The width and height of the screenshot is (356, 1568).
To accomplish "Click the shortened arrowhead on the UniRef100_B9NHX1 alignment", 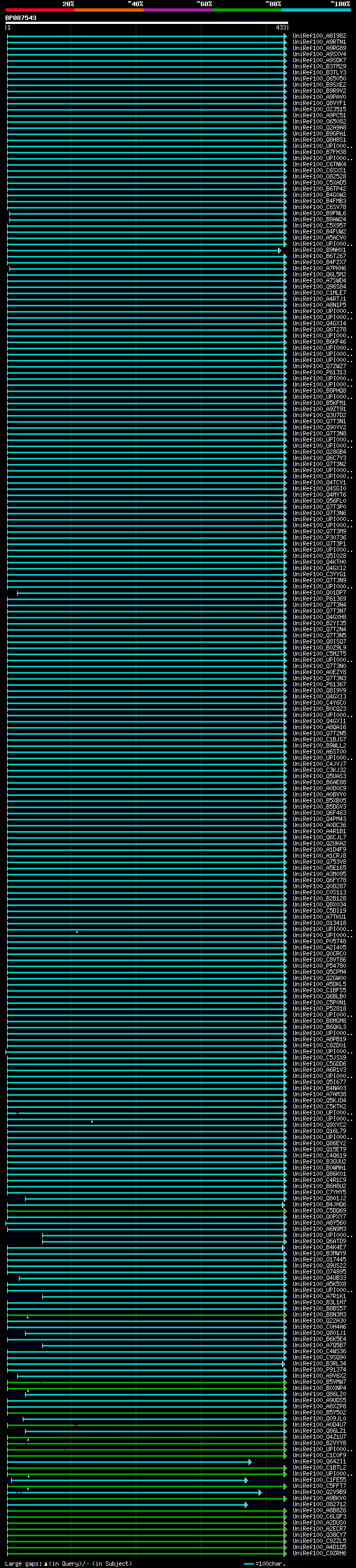I will (280, 250).
